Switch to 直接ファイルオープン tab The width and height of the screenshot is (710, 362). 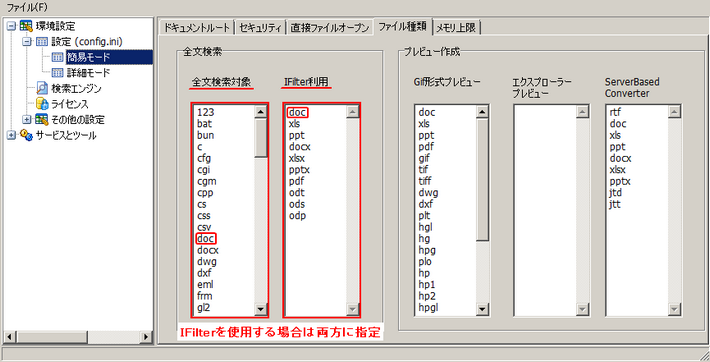pos(330,28)
